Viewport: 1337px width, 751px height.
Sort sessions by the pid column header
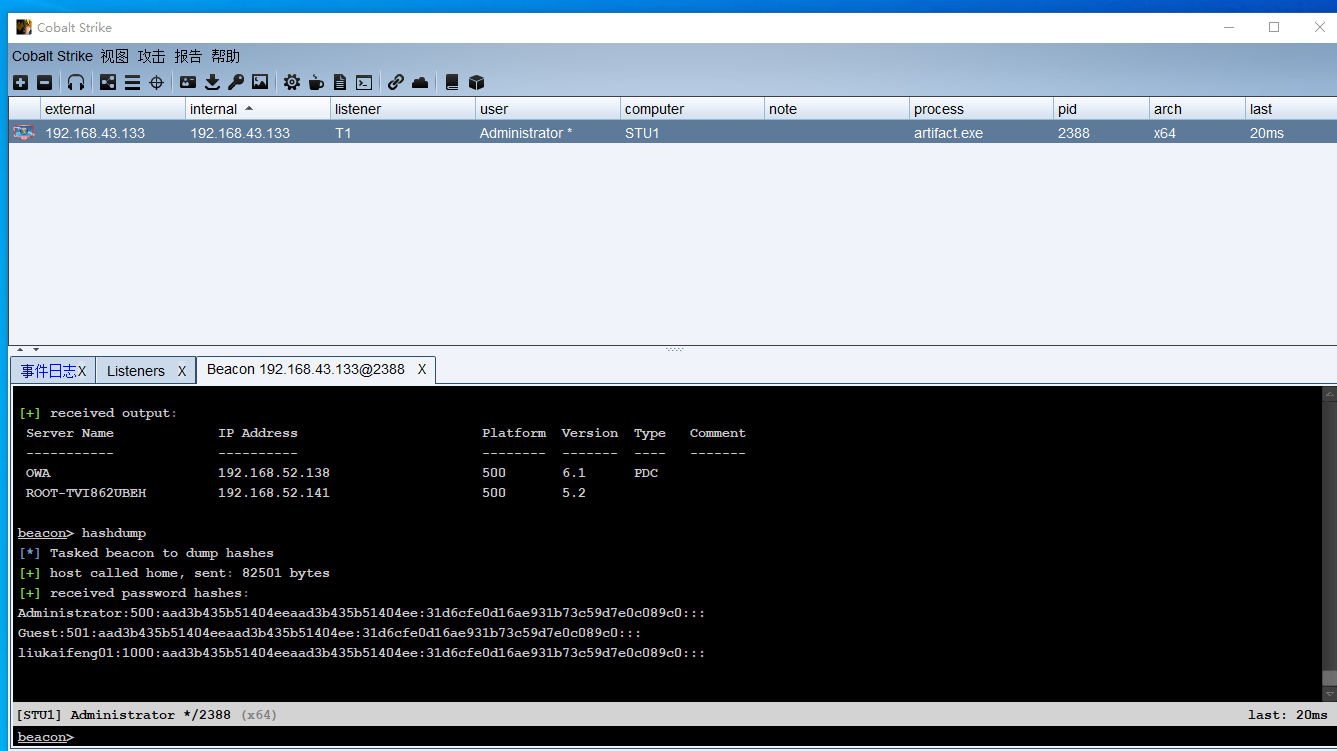tap(1102, 109)
